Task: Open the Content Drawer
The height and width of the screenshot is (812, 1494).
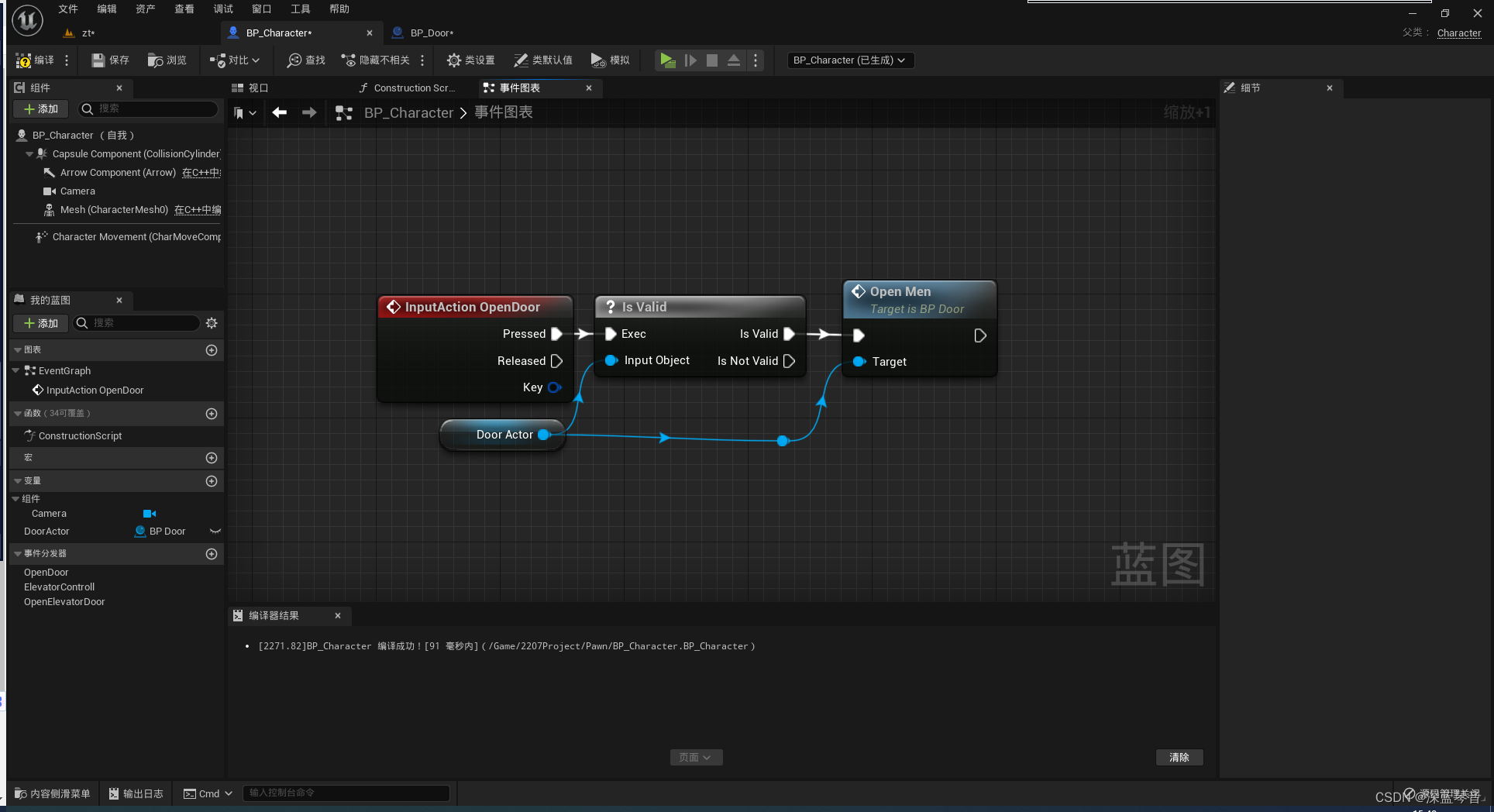Action: [53, 793]
